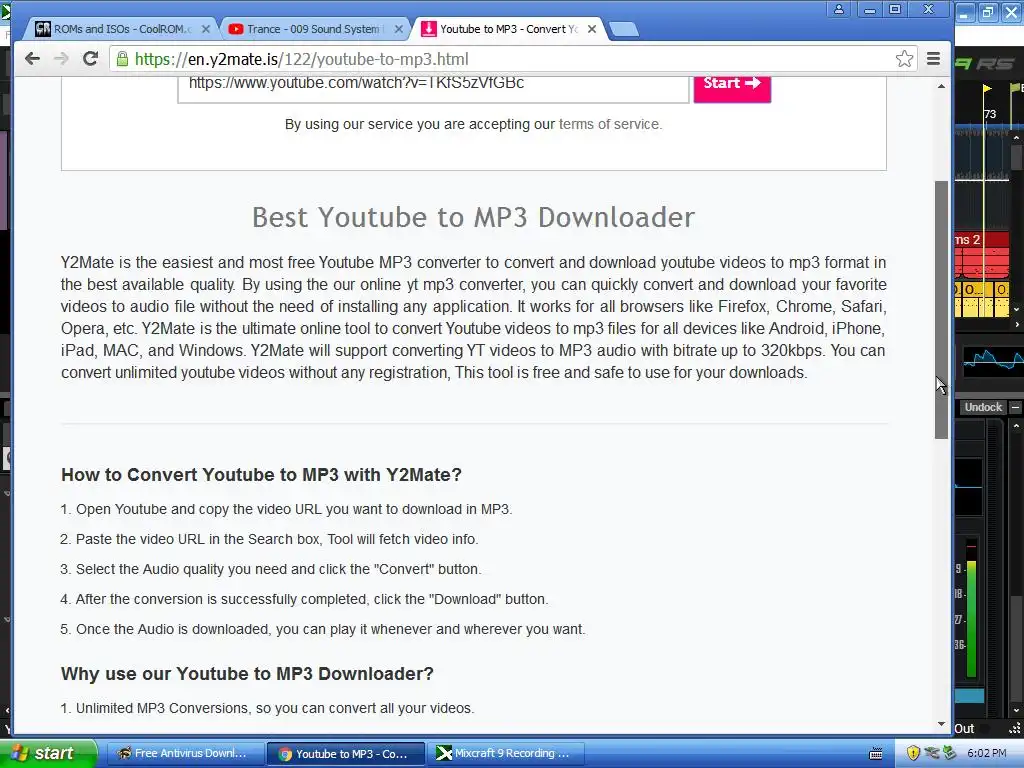1024x768 pixels.
Task: Click the yellow security shield tray icon
Action: (913, 753)
